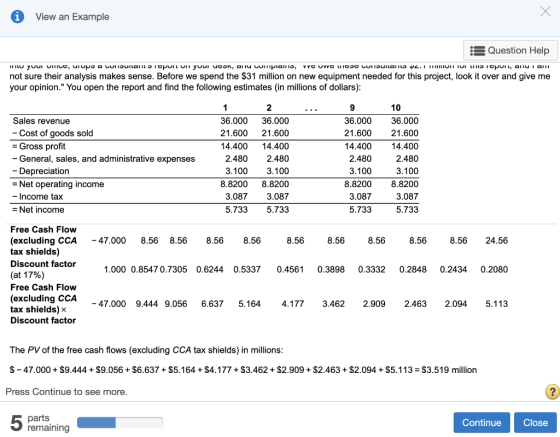Select the Cost of goods sold label
Viewport: 560px width, 437px height.
(52, 133)
